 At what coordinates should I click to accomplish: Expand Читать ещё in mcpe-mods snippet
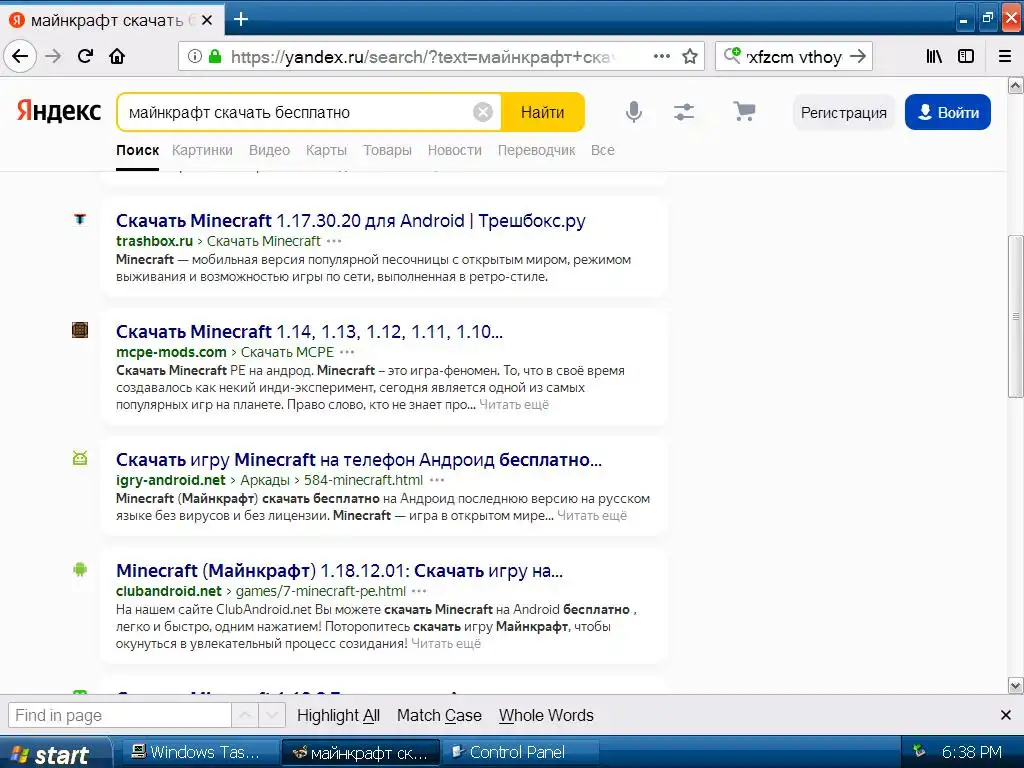point(514,404)
